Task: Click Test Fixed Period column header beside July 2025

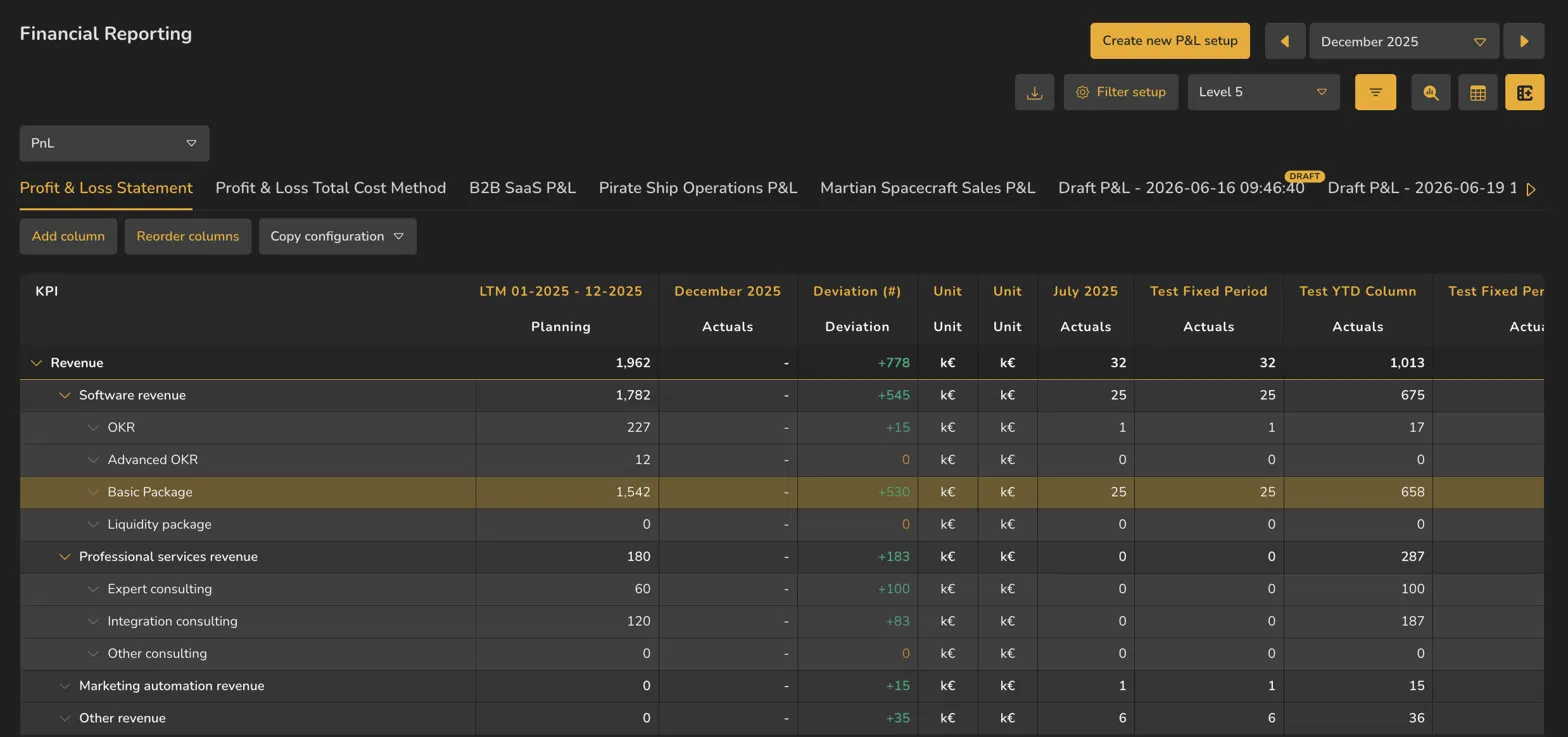Action: (x=1208, y=291)
